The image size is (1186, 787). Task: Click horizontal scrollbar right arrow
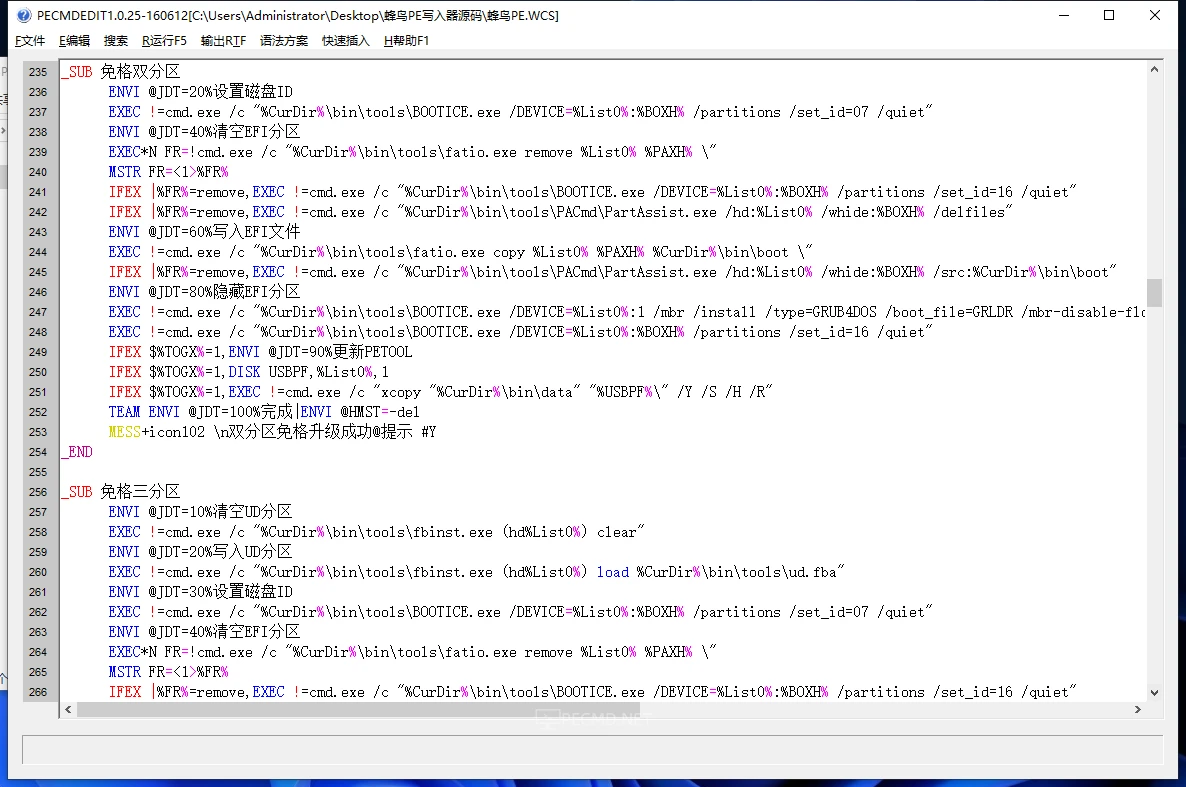click(1138, 709)
